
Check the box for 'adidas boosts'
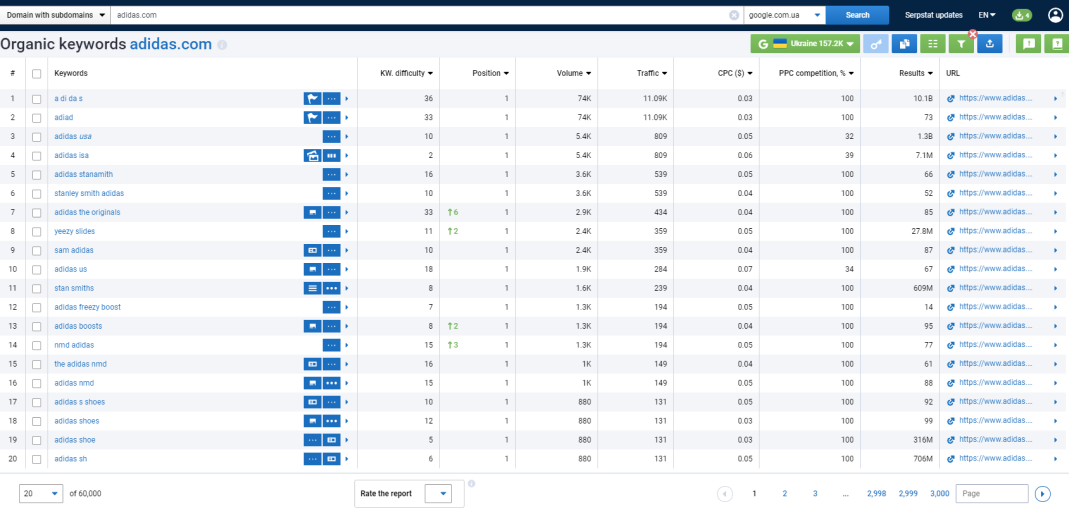pos(37,326)
